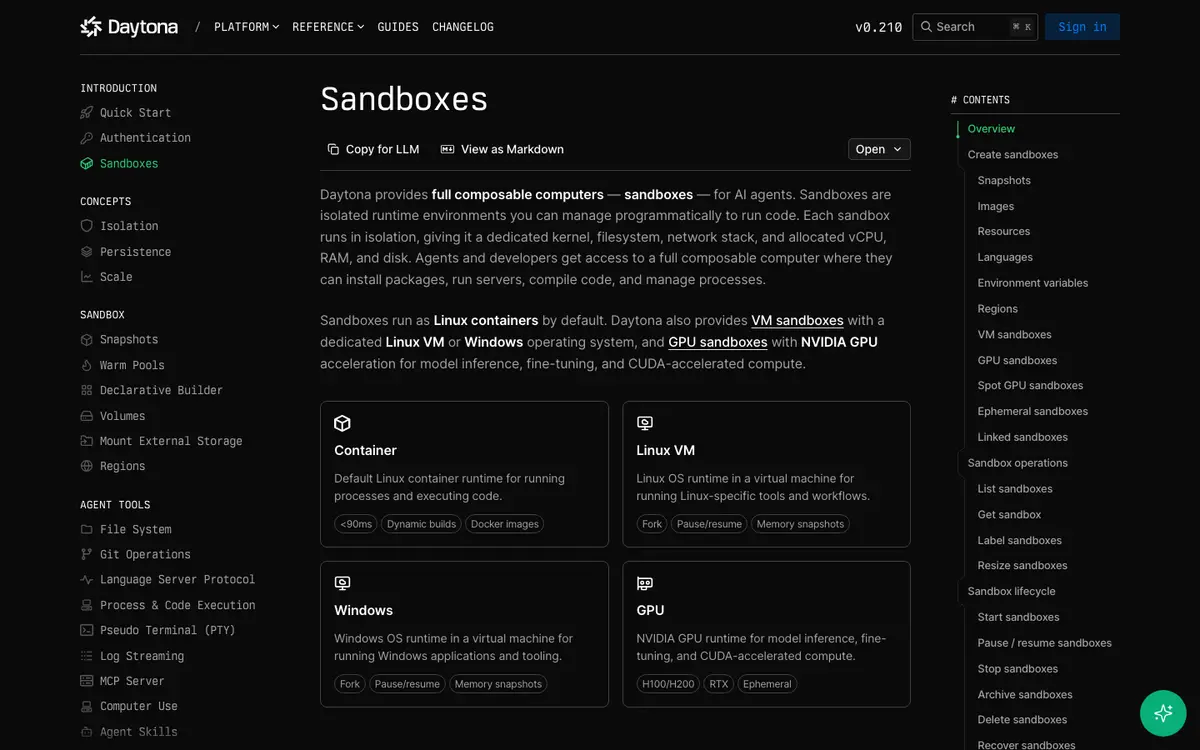Click the Log Streaming icon
Screen dimensions: 1200x750
(x=87, y=656)
